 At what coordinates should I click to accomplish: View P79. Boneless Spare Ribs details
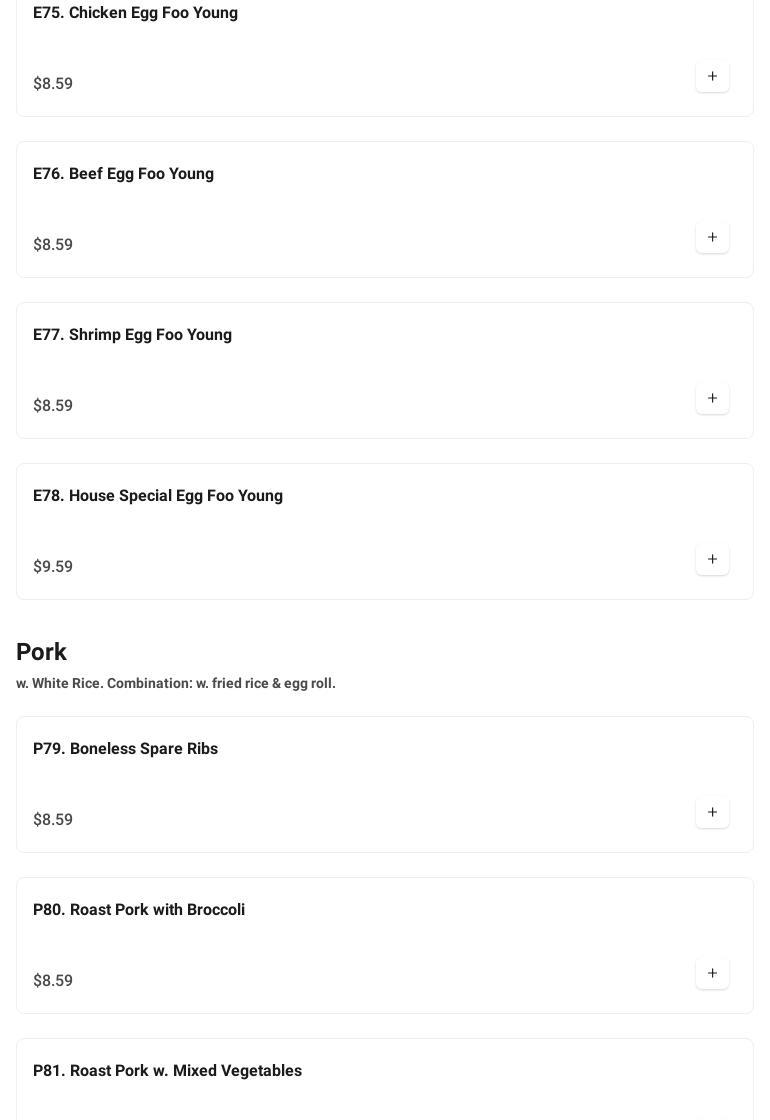coord(125,749)
